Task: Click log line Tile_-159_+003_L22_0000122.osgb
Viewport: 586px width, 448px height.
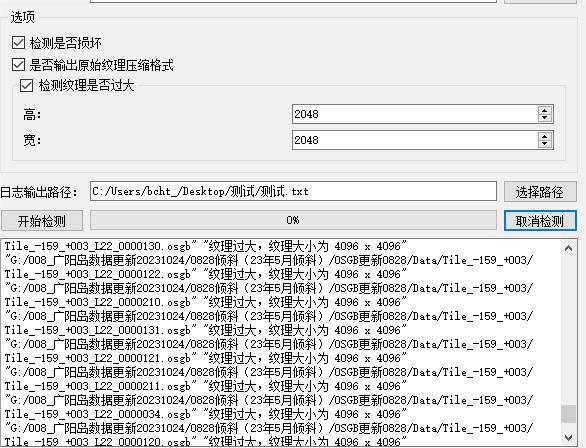Action: pos(206,274)
